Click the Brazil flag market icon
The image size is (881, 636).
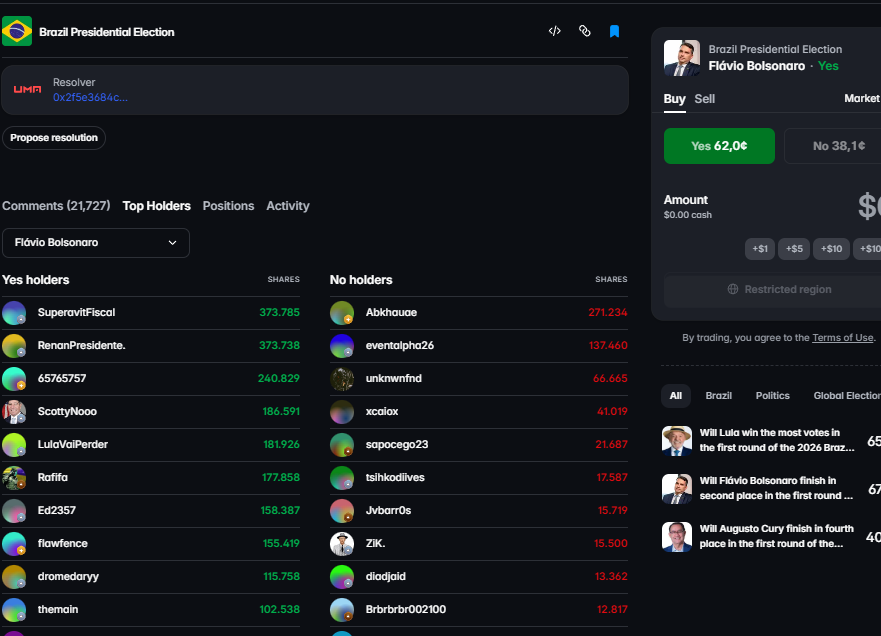[17, 31]
